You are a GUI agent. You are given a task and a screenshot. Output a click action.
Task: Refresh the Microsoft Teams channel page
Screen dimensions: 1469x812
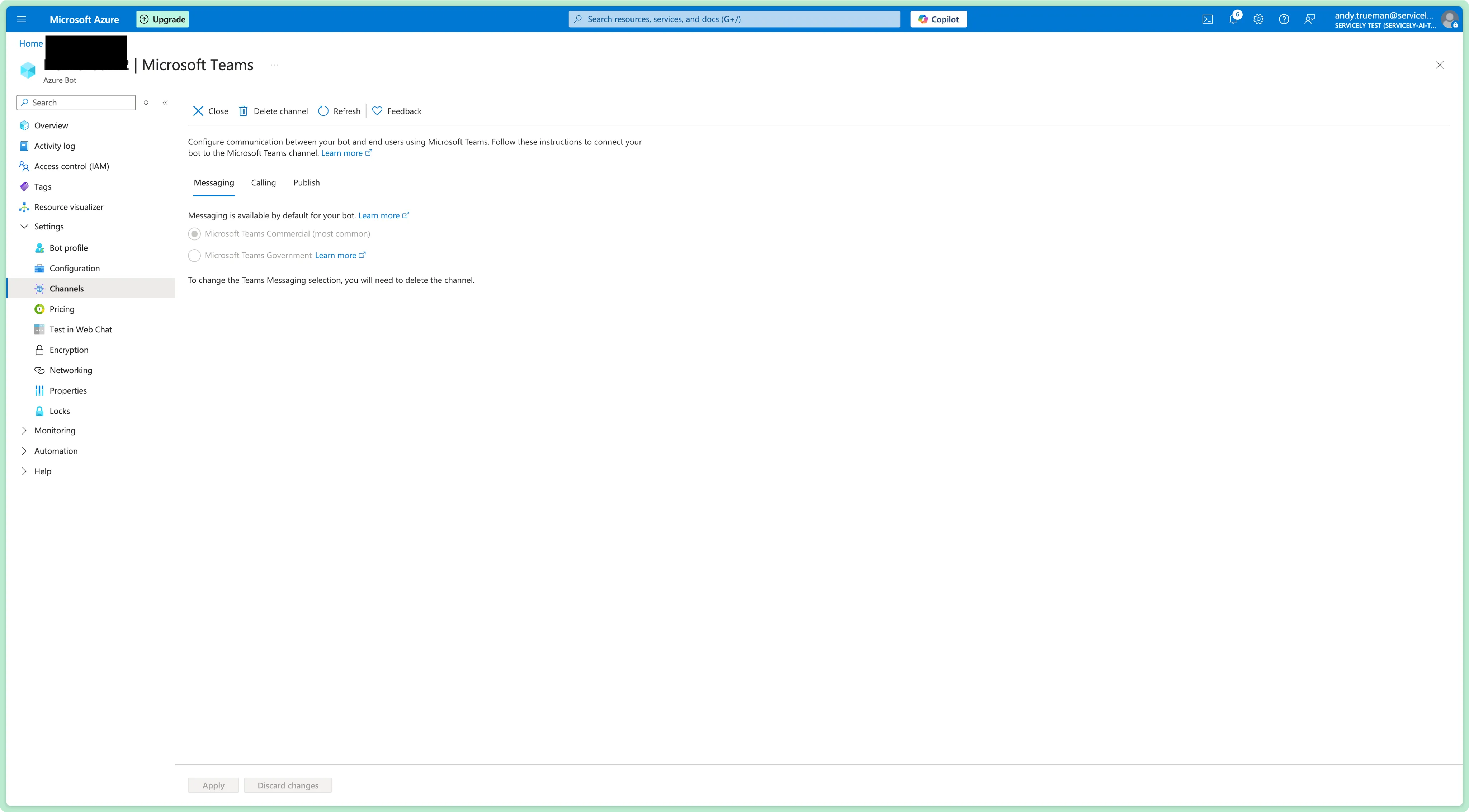point(339,111)
